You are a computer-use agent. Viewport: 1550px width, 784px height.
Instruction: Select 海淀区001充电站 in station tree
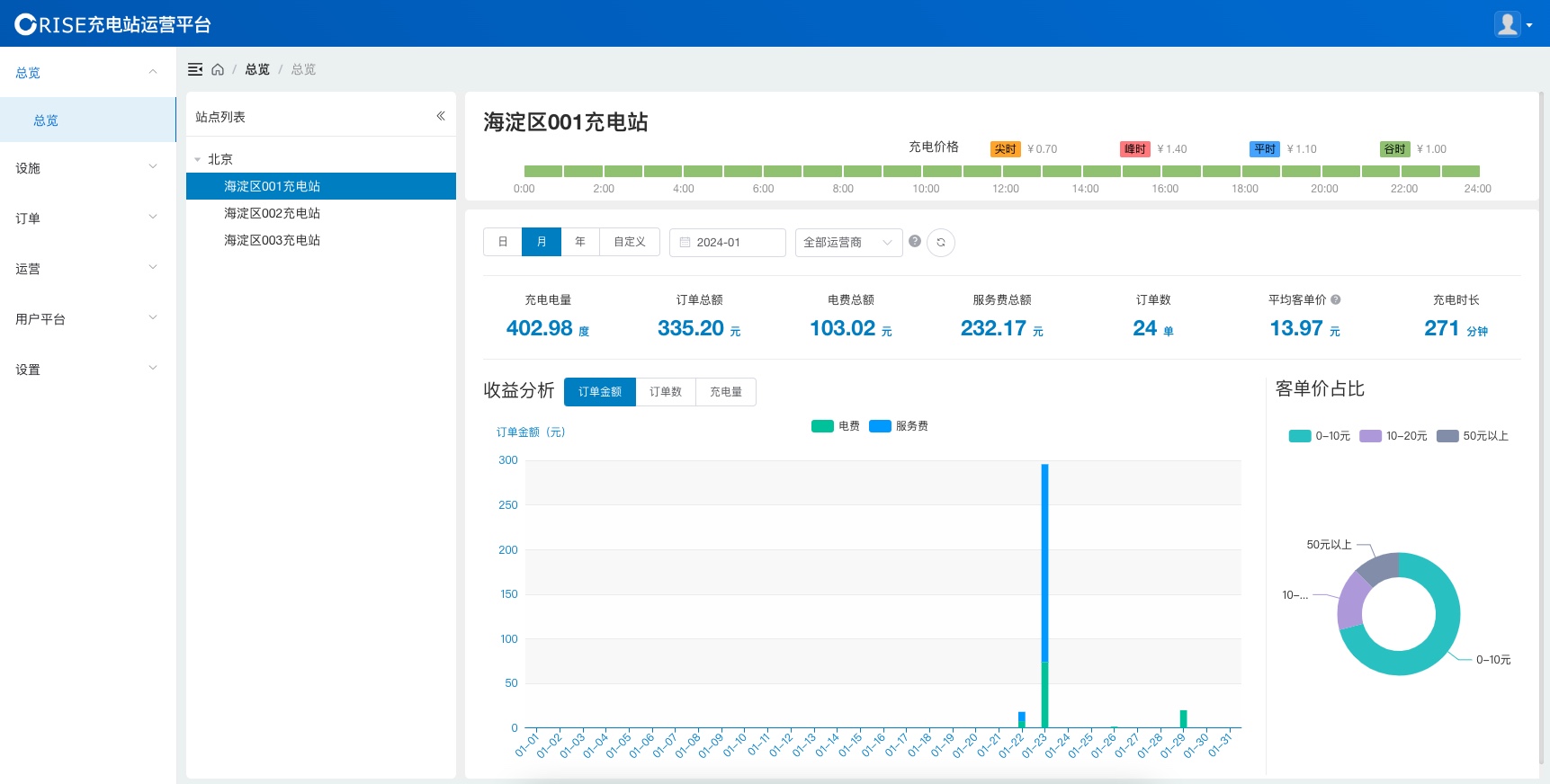click(x=321, y=186)
